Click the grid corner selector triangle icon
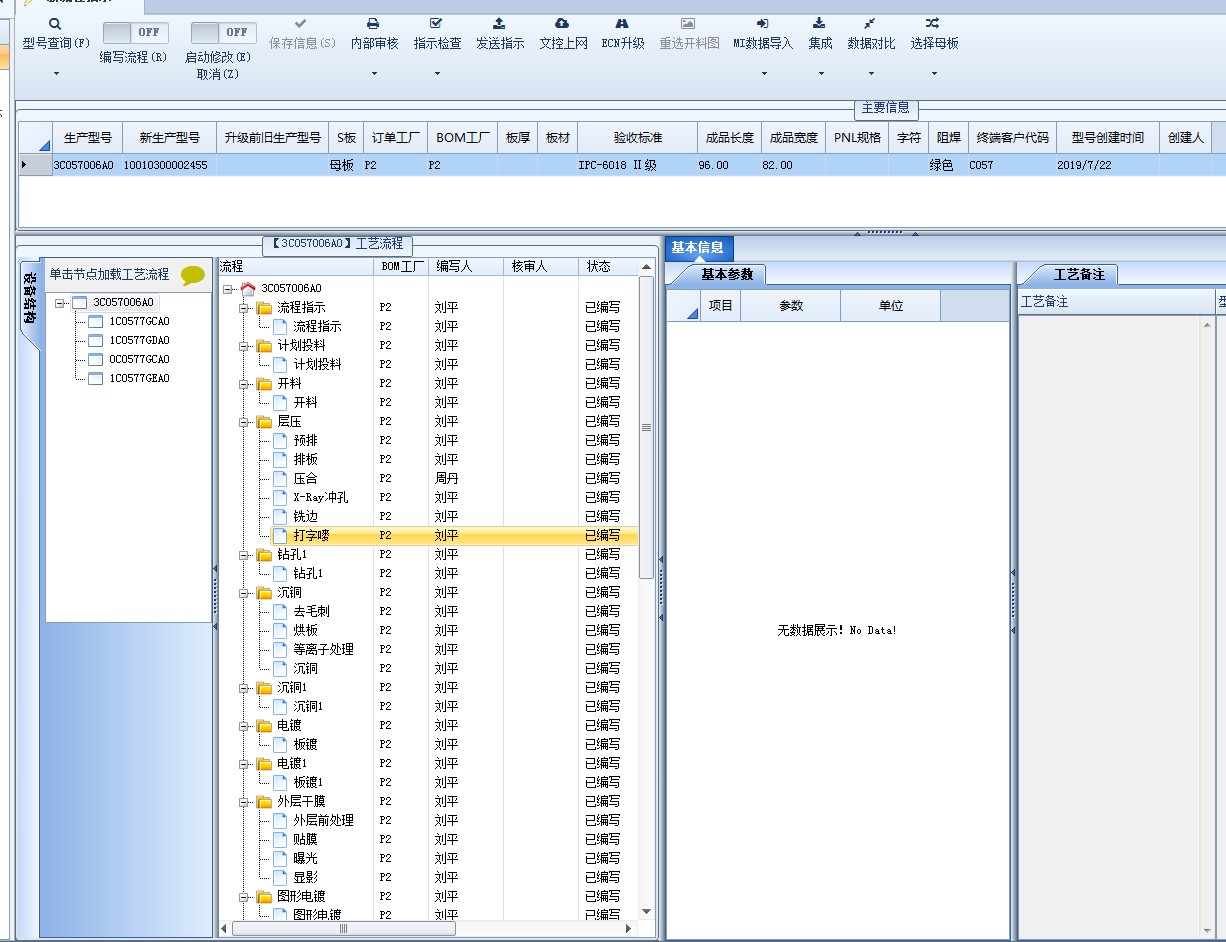The width and height of the screenshot is (1226, 942). [x=44, y=145]
